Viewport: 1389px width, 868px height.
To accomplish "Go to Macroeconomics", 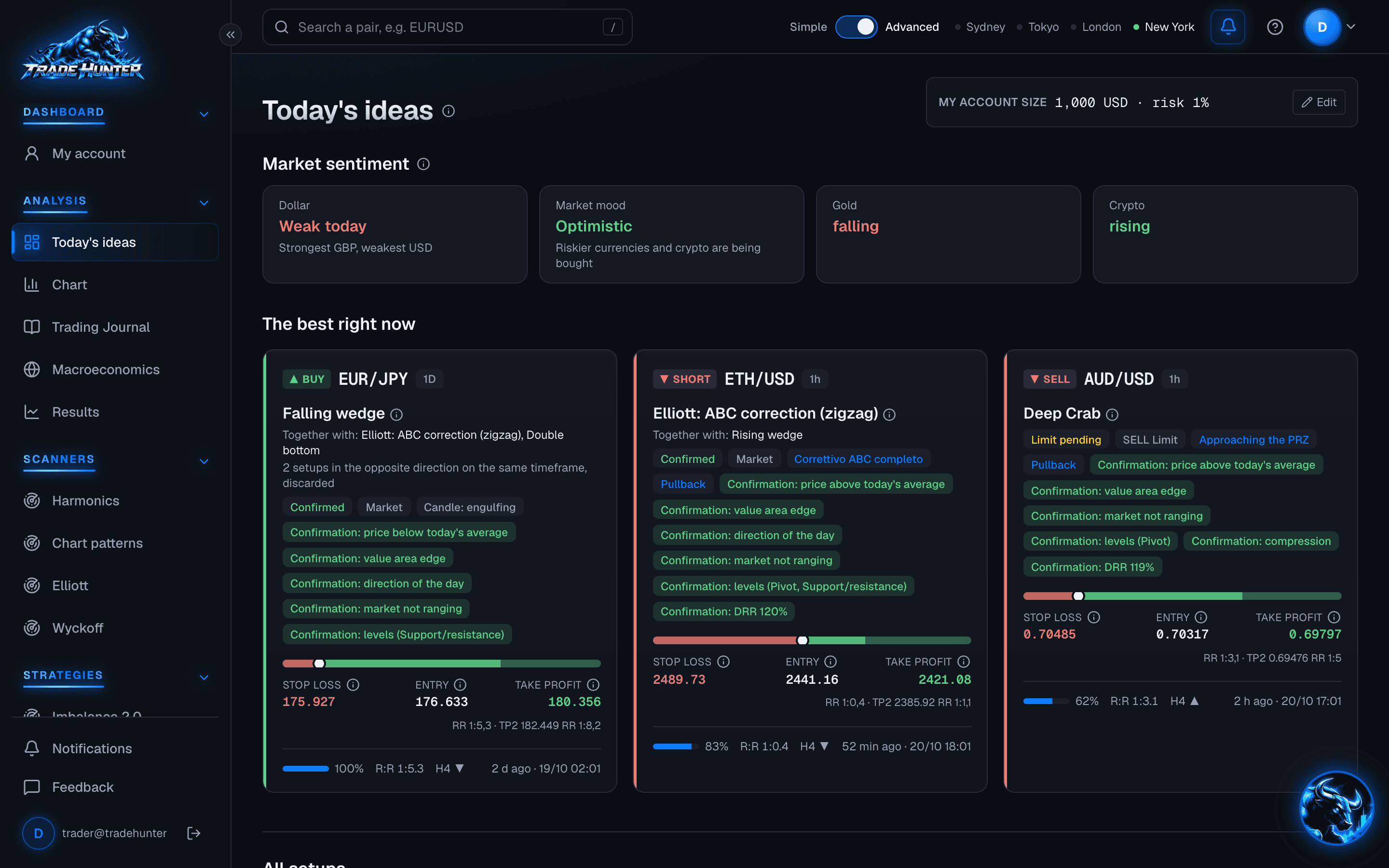I will coord(115,370).
